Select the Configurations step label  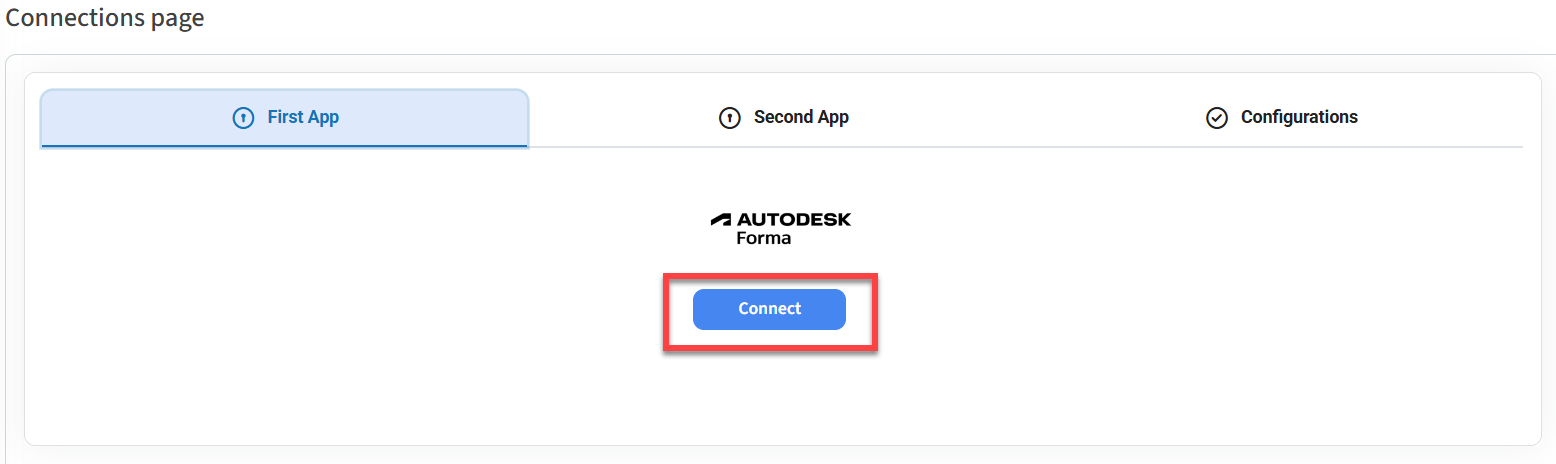pyautogui.click(x=1299, y=118)
